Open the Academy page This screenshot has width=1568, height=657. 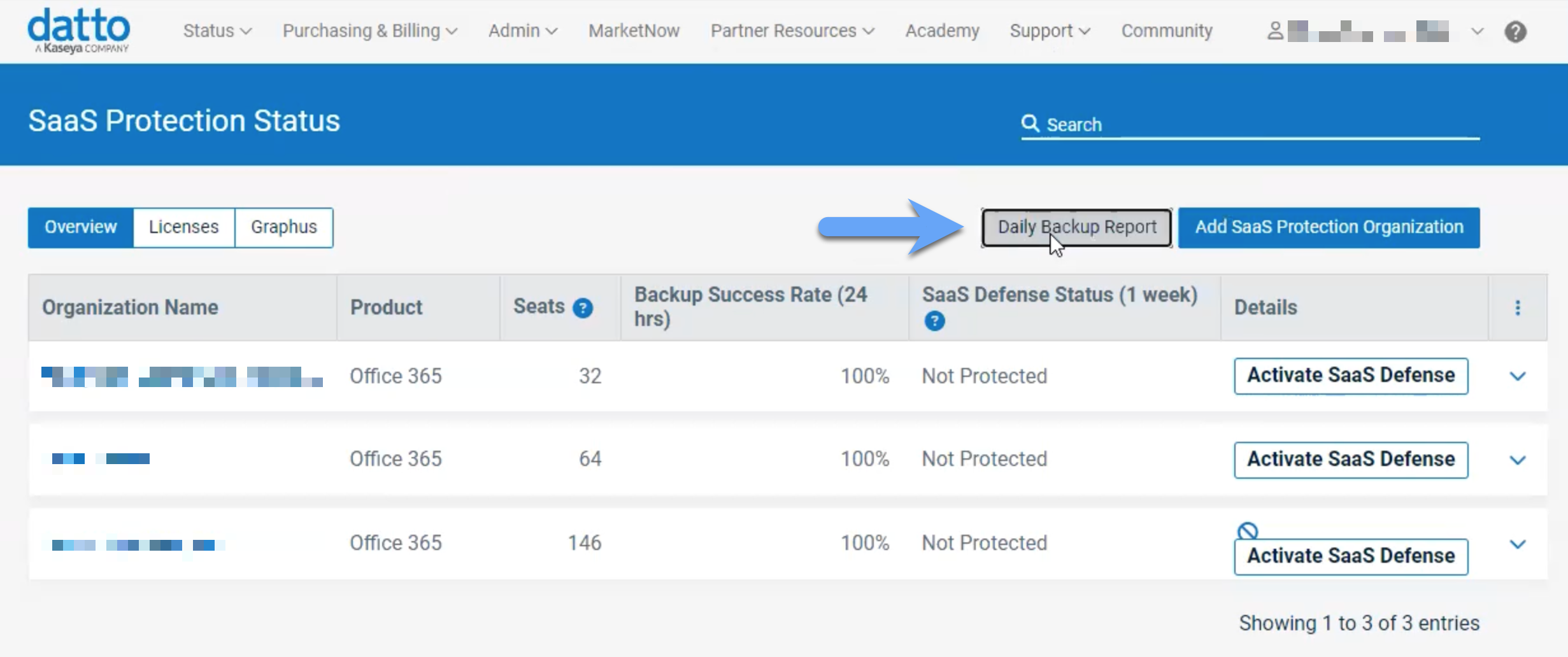942,31
